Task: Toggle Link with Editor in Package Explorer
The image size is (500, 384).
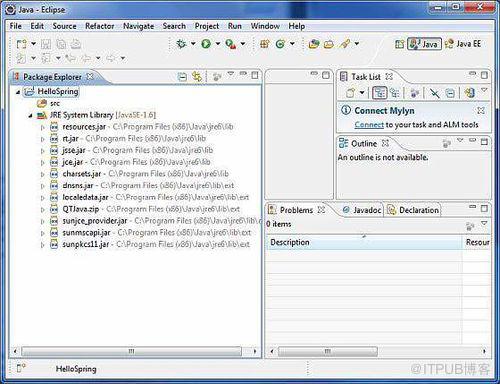Action: click(x=197, y=77)
